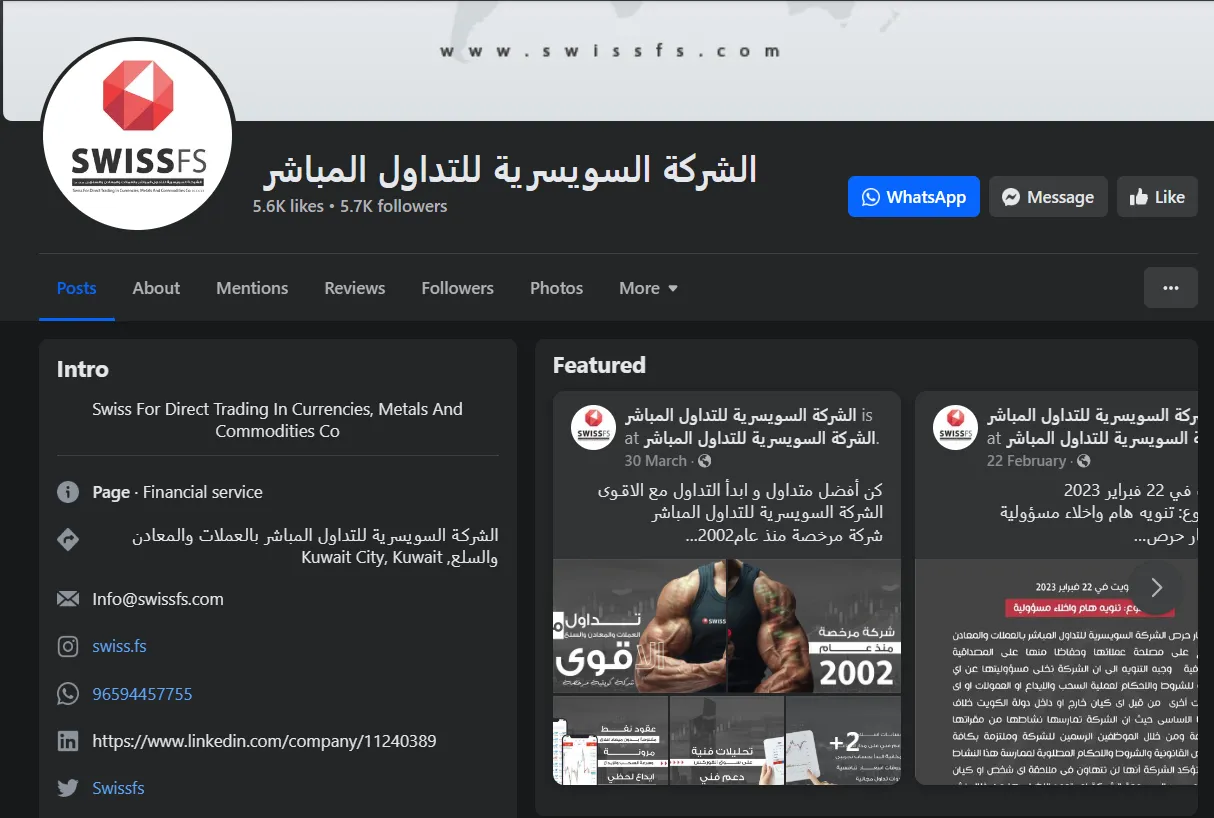
Task: Click the page name link on the 30 March post
Action: click(741, 415)
